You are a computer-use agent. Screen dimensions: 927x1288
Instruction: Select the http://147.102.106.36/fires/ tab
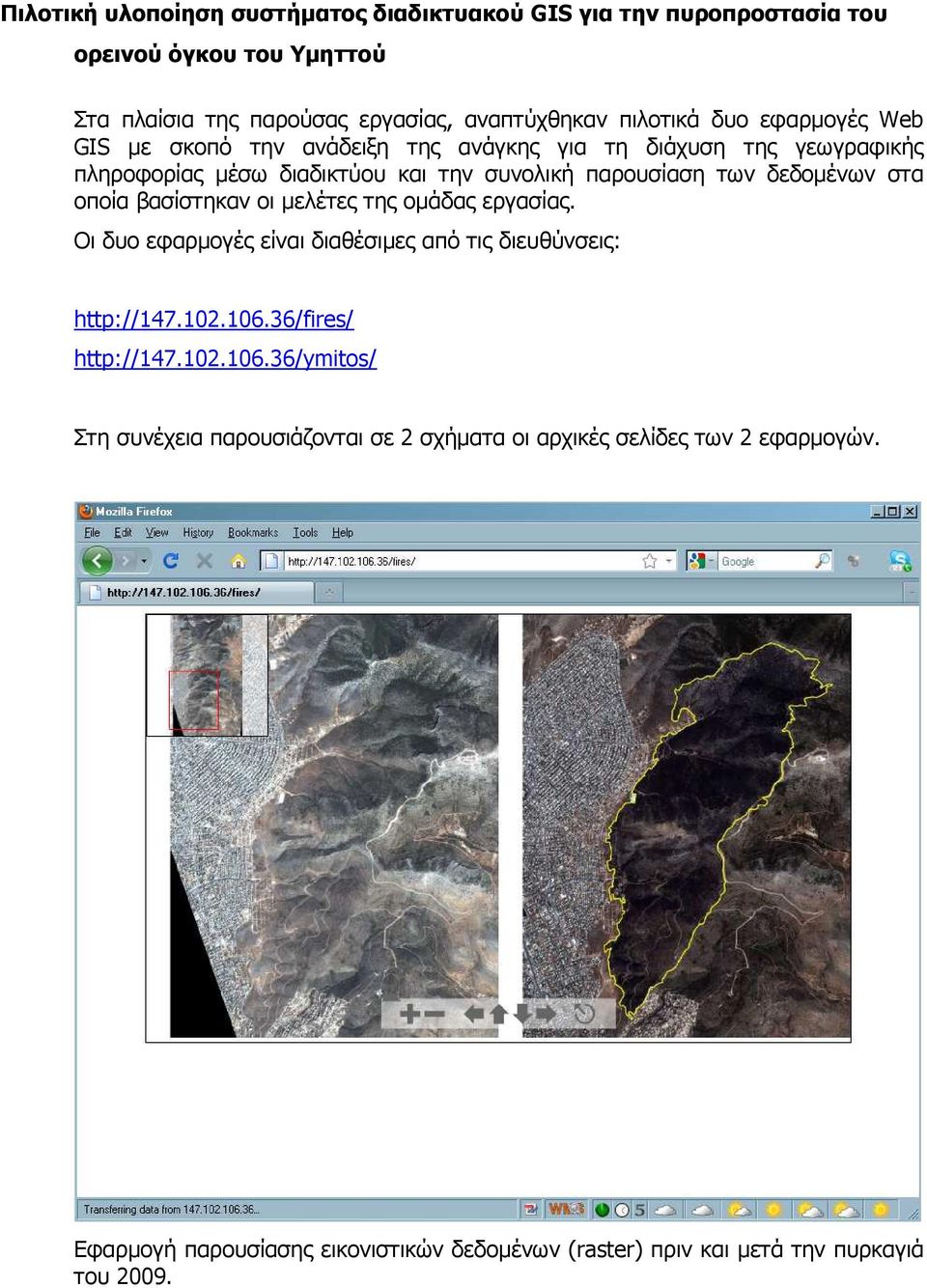[196, 592]
